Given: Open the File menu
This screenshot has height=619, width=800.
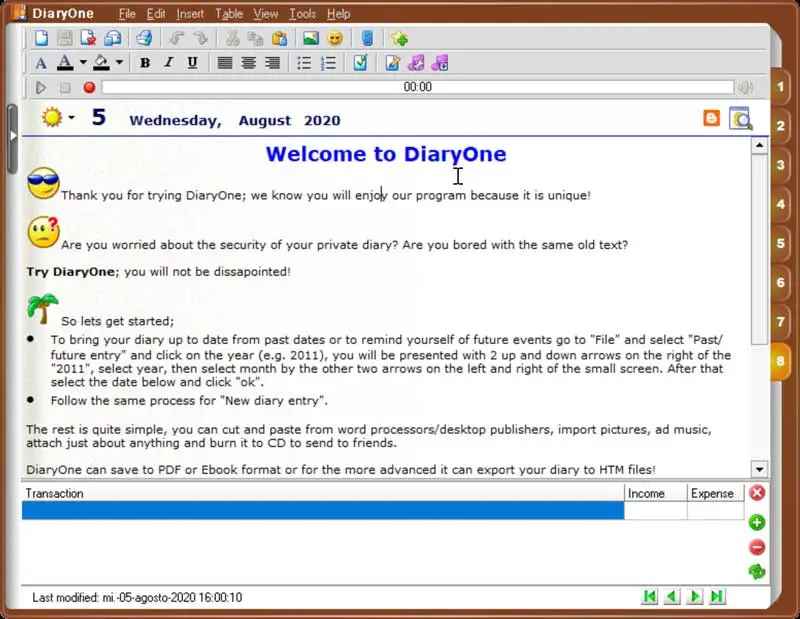Looking at the screenshot, I should click(x=127, y=14).
